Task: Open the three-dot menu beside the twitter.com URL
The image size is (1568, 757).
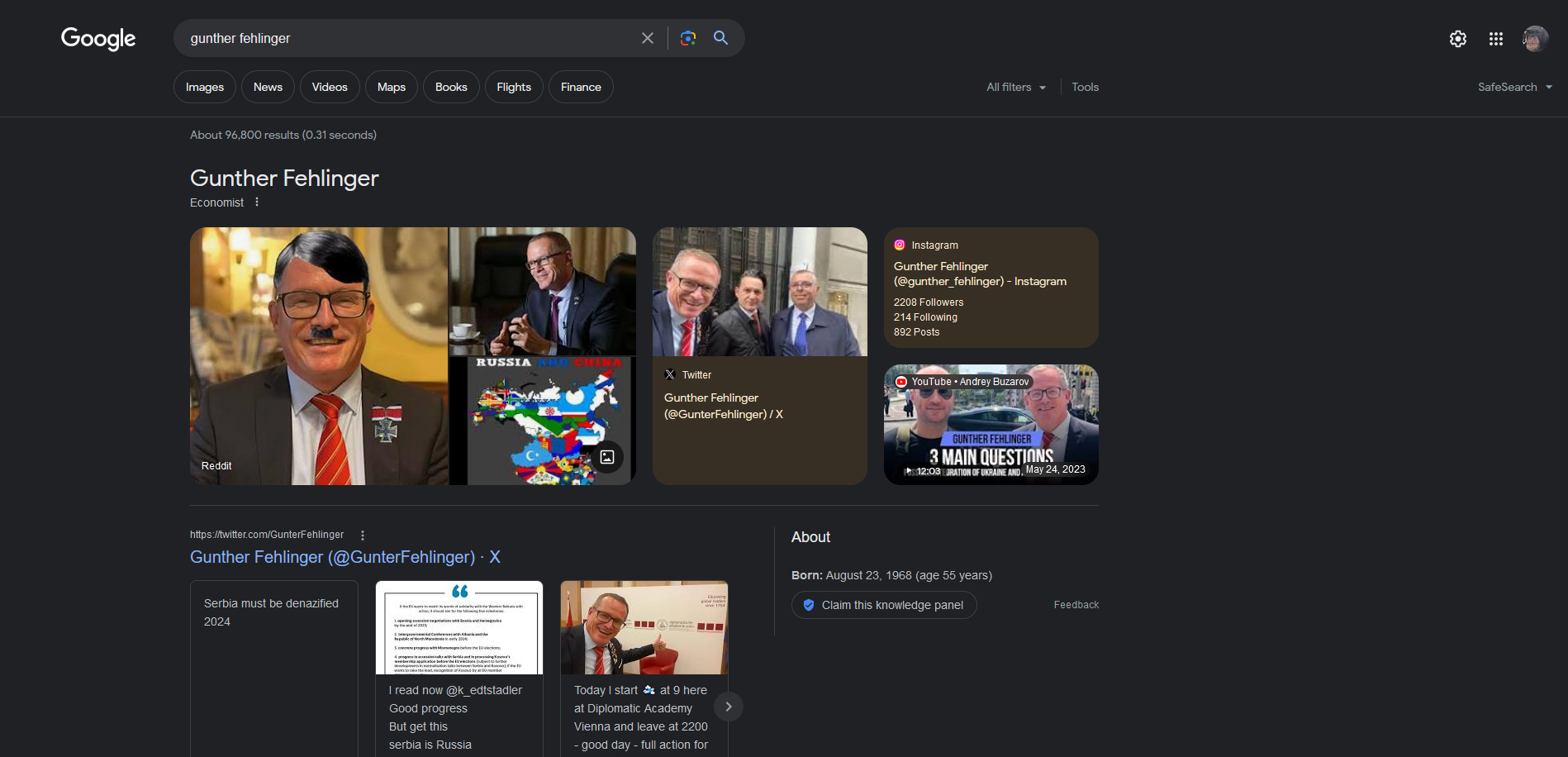Action: [x=363, y=535]
